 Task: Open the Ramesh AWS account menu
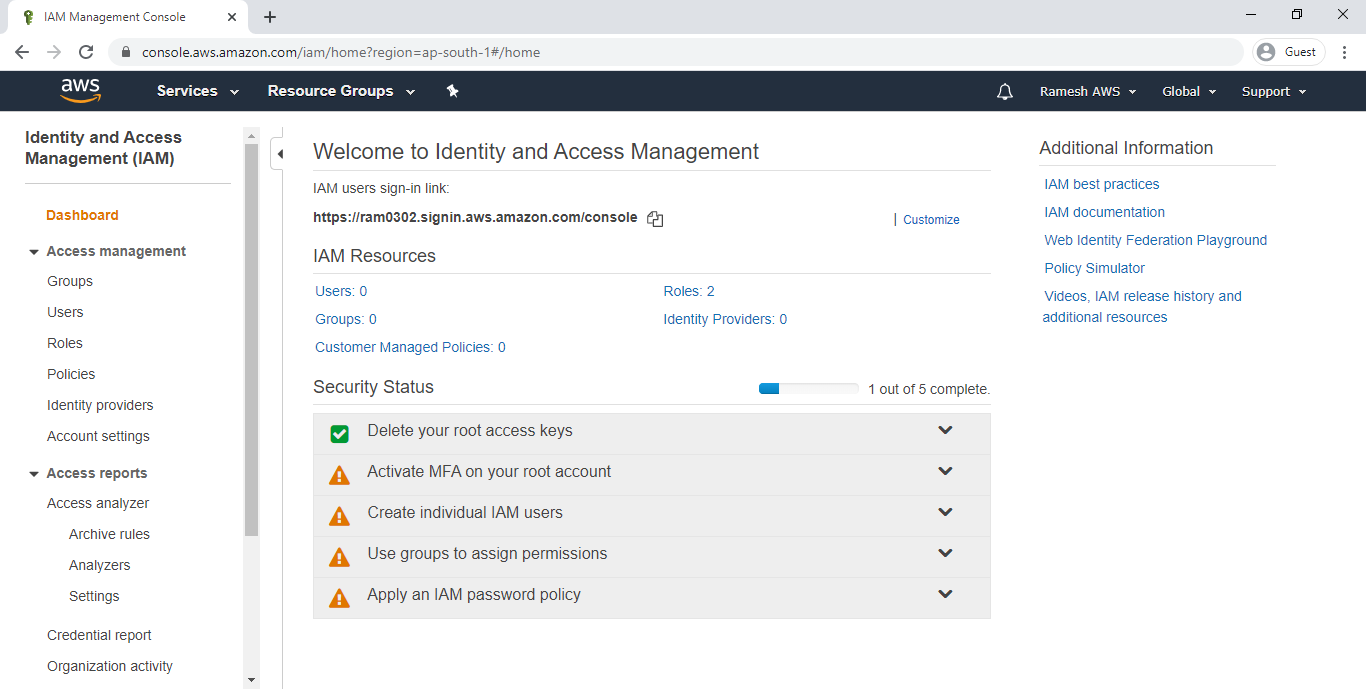1088,92
